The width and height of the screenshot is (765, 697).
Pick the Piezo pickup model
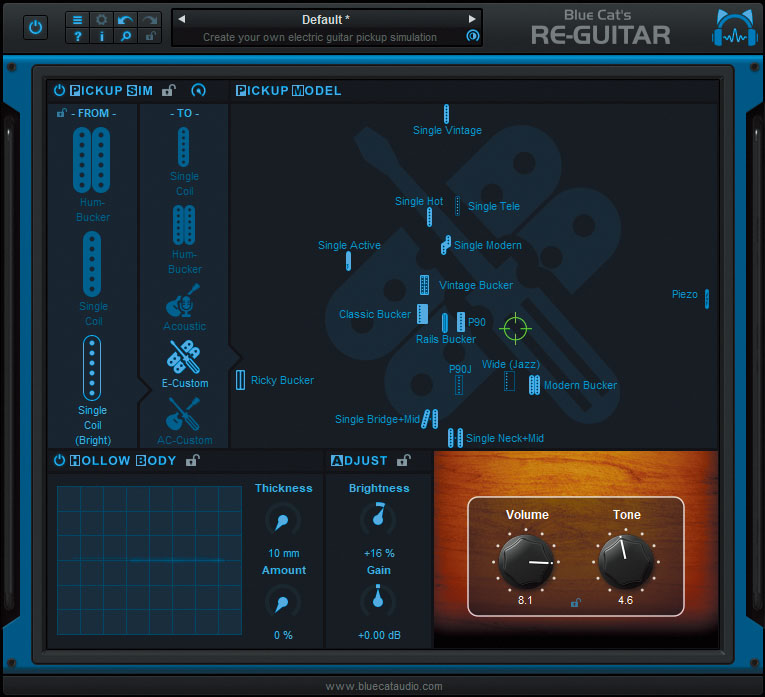pos(706,299)
